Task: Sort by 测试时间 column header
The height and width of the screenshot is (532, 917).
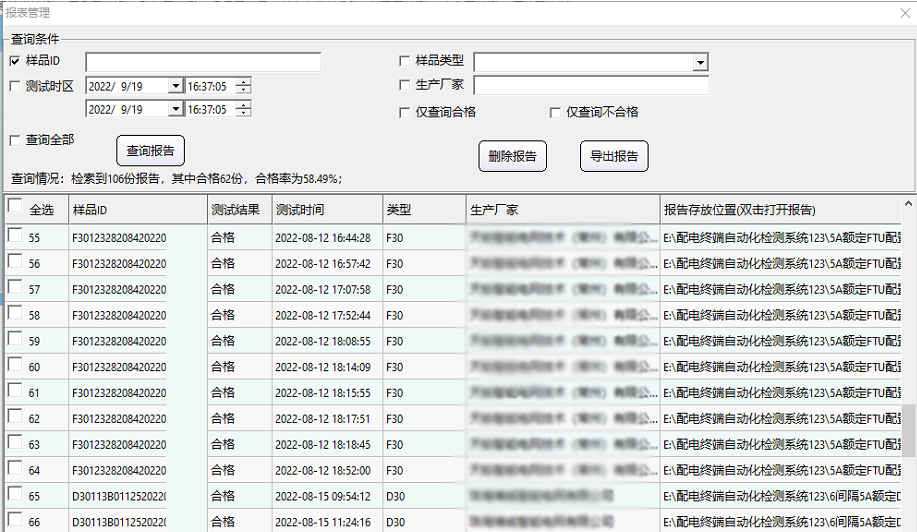Action: click(326, 211)
